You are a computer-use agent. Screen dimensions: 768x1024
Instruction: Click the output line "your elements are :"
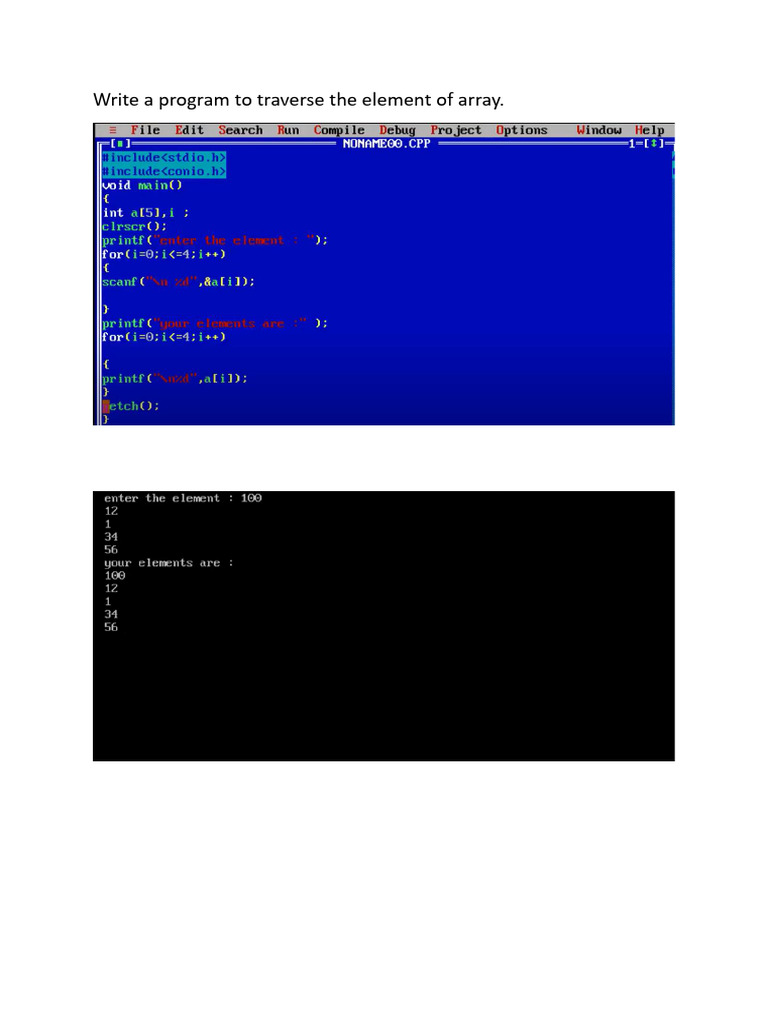tap(168, 563)
